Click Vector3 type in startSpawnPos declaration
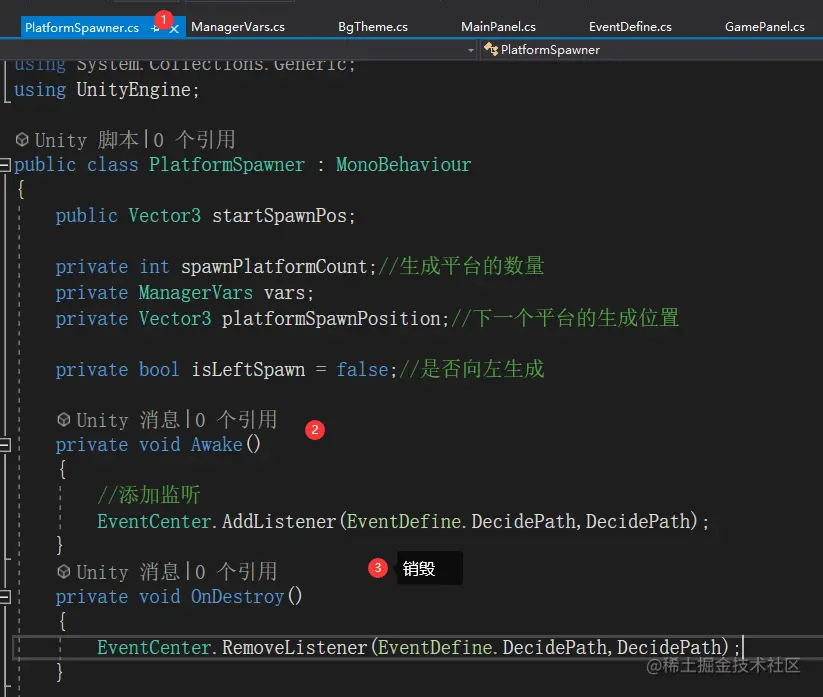823x697 pixels. 164,216
